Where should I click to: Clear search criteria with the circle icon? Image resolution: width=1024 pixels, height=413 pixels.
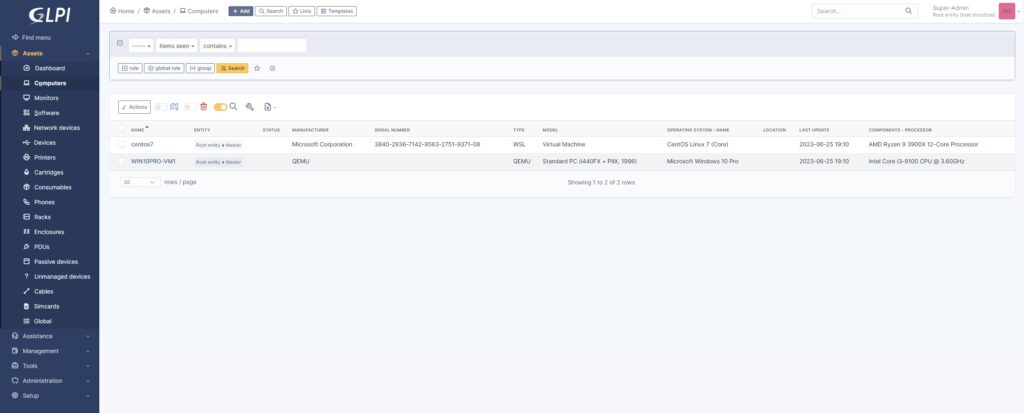pyautogui.click(x=272, y=68)
